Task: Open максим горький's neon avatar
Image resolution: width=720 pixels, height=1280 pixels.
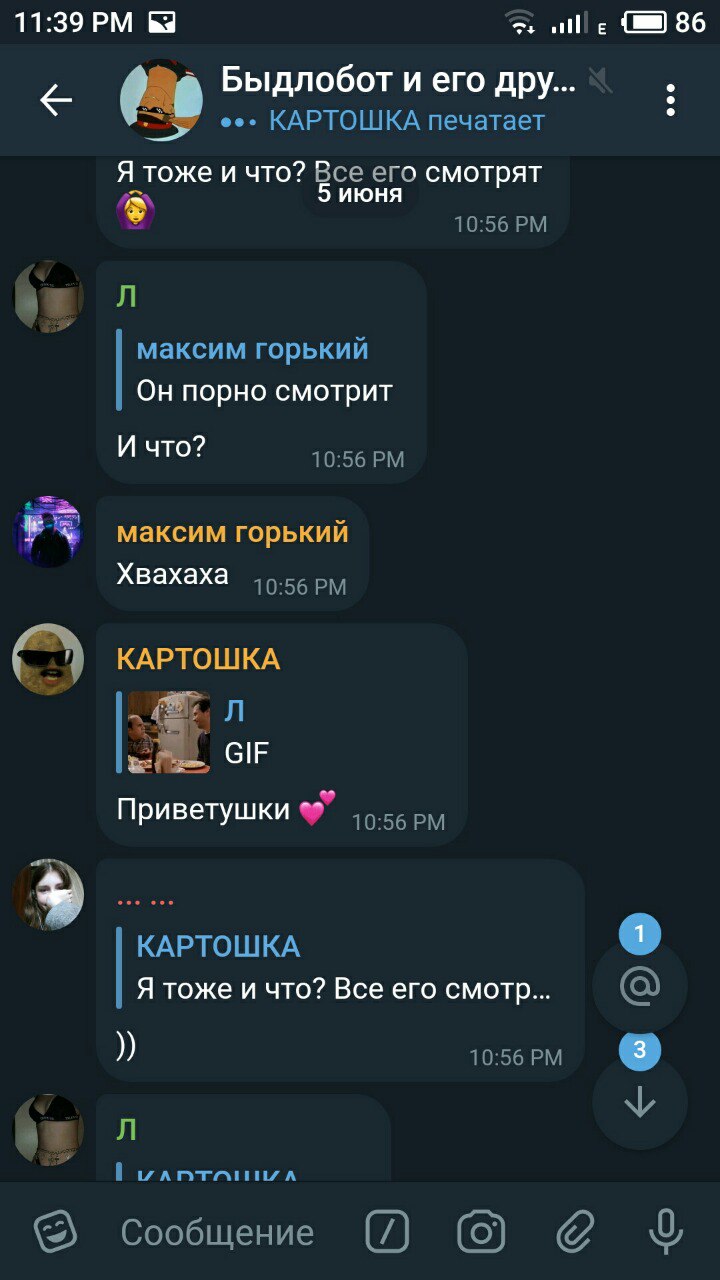Action: click(48, 532)
